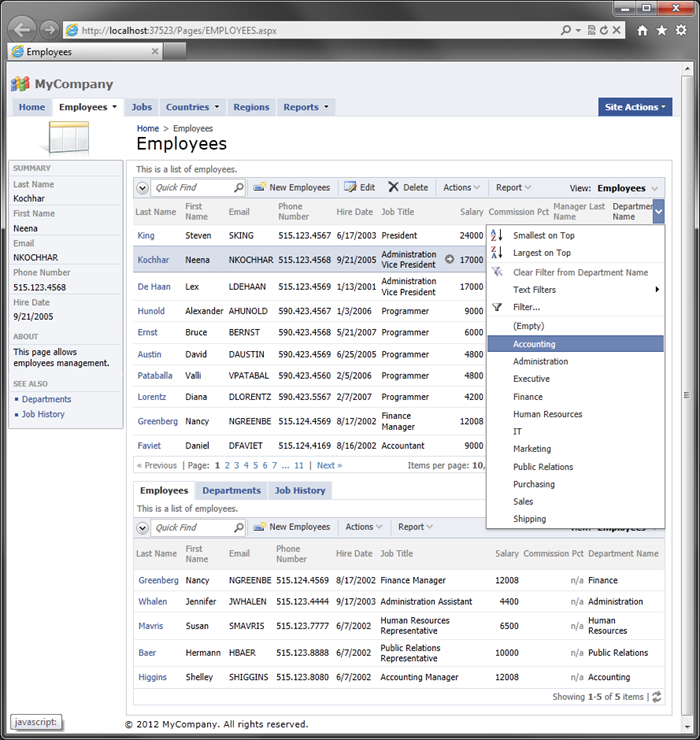The width and height of the screenshot is (700, 740).
Task: Go to Home in navigation bar
Action: coord(32,107)
